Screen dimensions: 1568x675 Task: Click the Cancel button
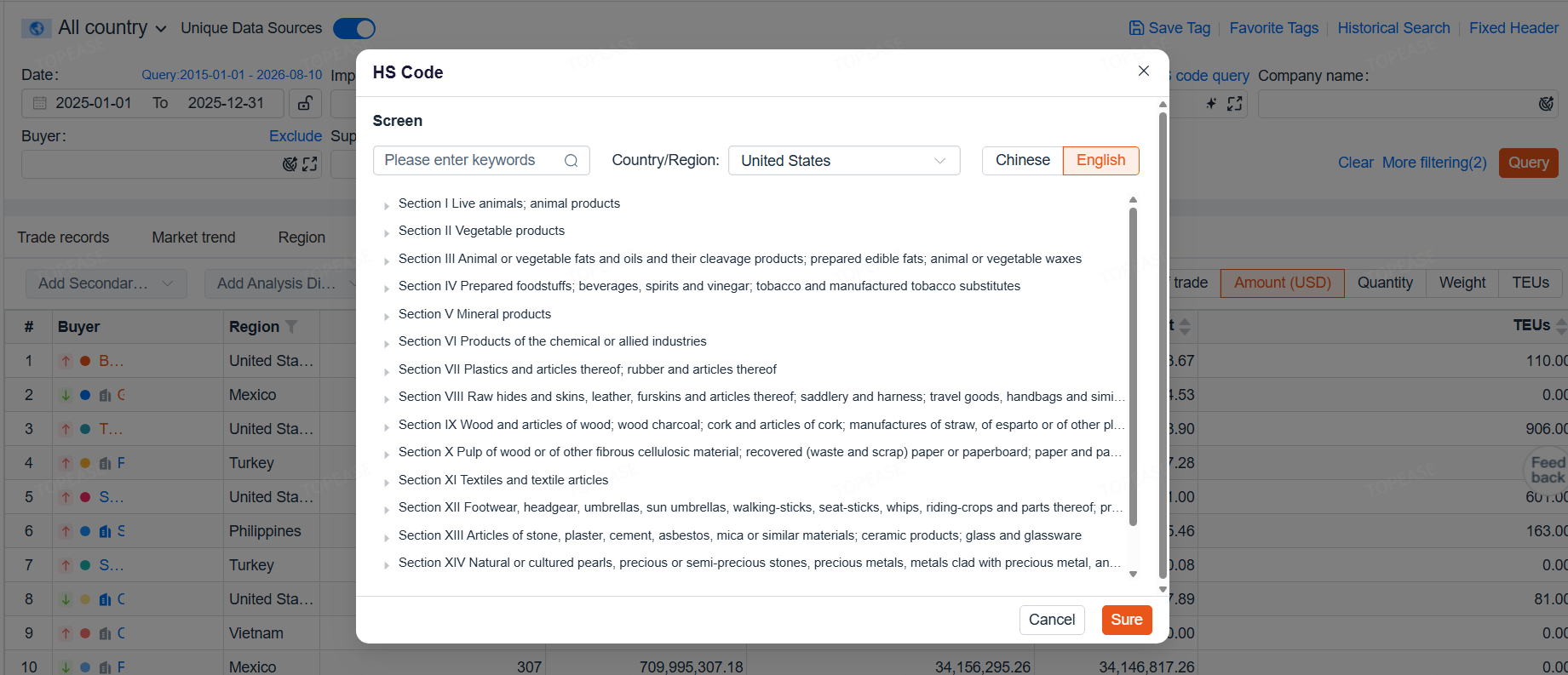(x=1052, y=620)
